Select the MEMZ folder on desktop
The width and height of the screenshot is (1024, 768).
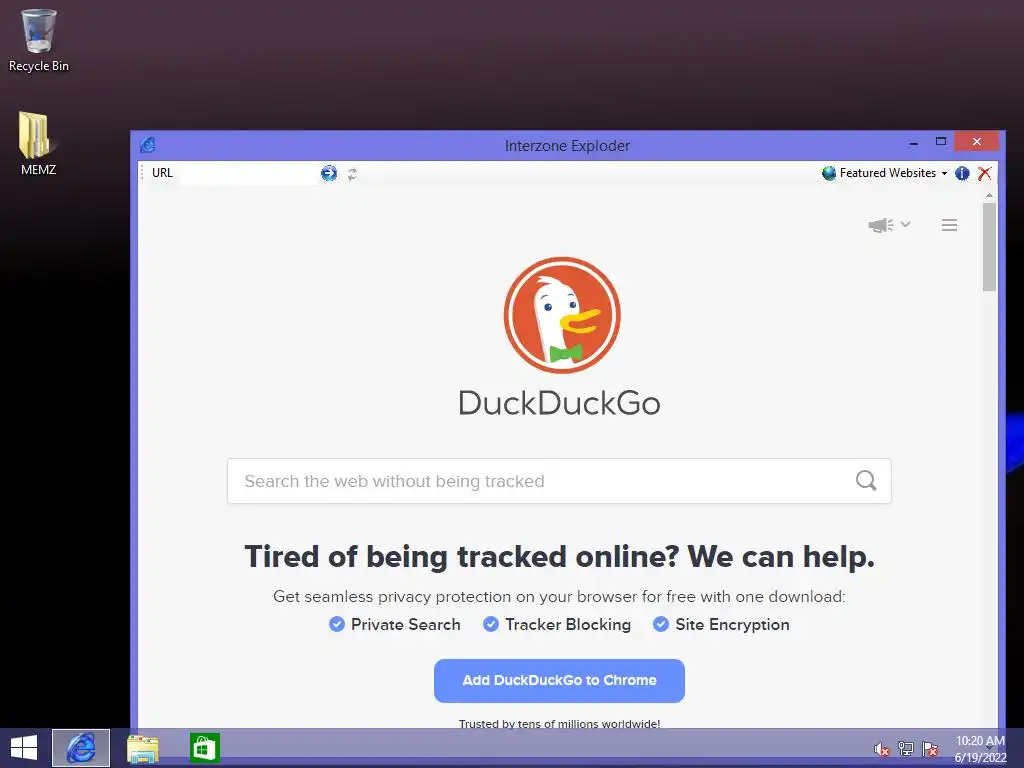pyautogui.click(x=38, y=144)
